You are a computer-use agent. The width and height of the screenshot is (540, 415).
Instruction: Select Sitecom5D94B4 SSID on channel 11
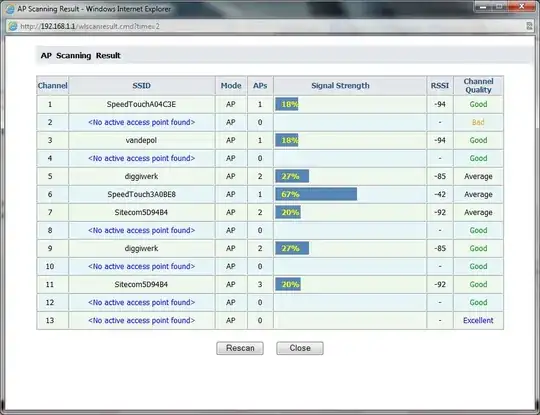(x=142, y=284)
